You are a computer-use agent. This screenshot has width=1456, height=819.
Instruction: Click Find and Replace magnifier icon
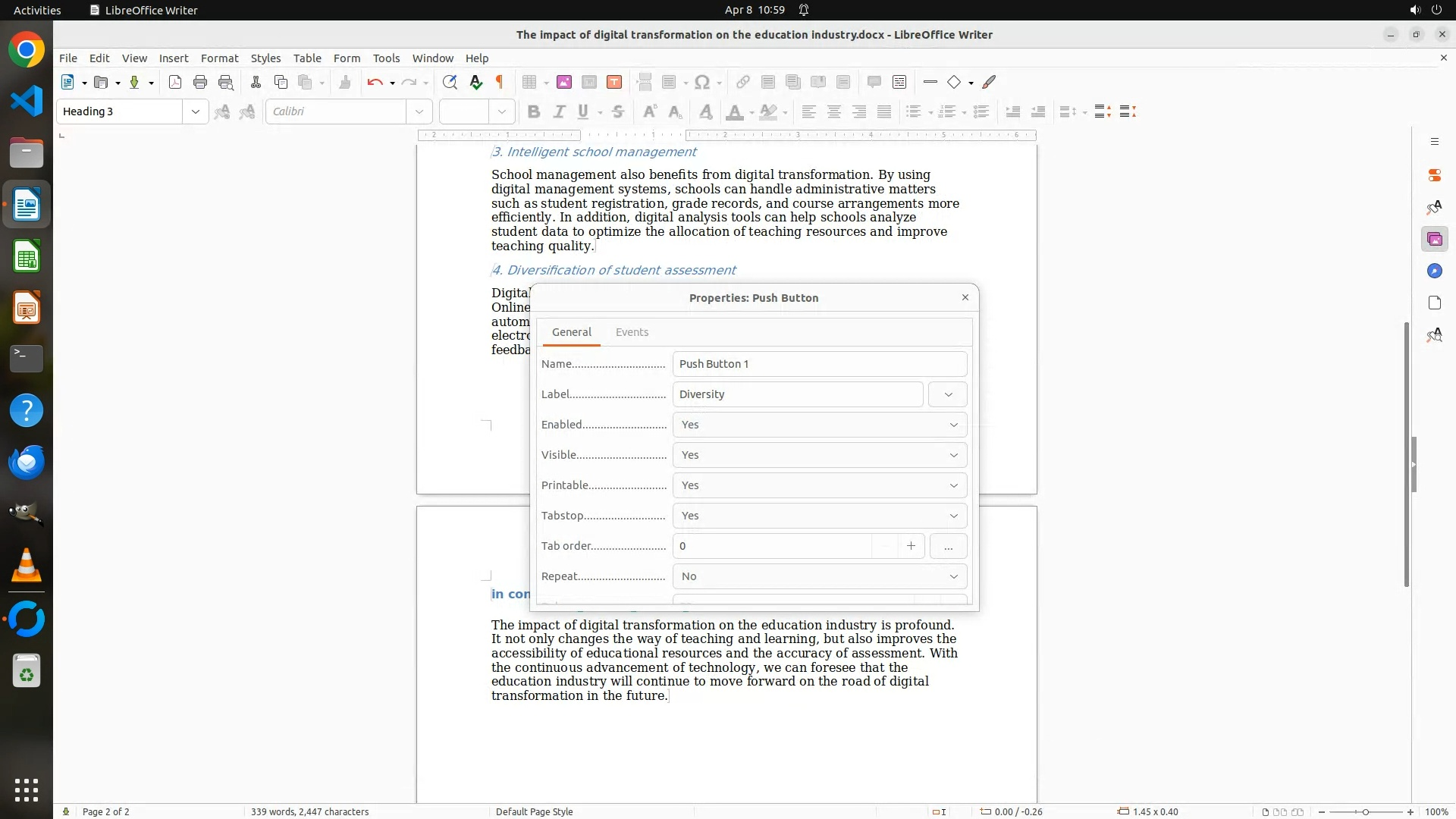coord(450,82)
